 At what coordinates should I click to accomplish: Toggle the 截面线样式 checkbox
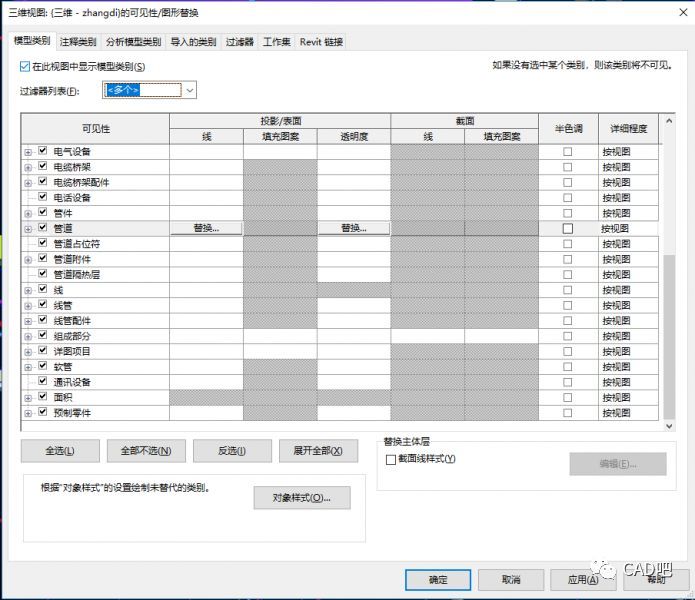tap(391, 460)
